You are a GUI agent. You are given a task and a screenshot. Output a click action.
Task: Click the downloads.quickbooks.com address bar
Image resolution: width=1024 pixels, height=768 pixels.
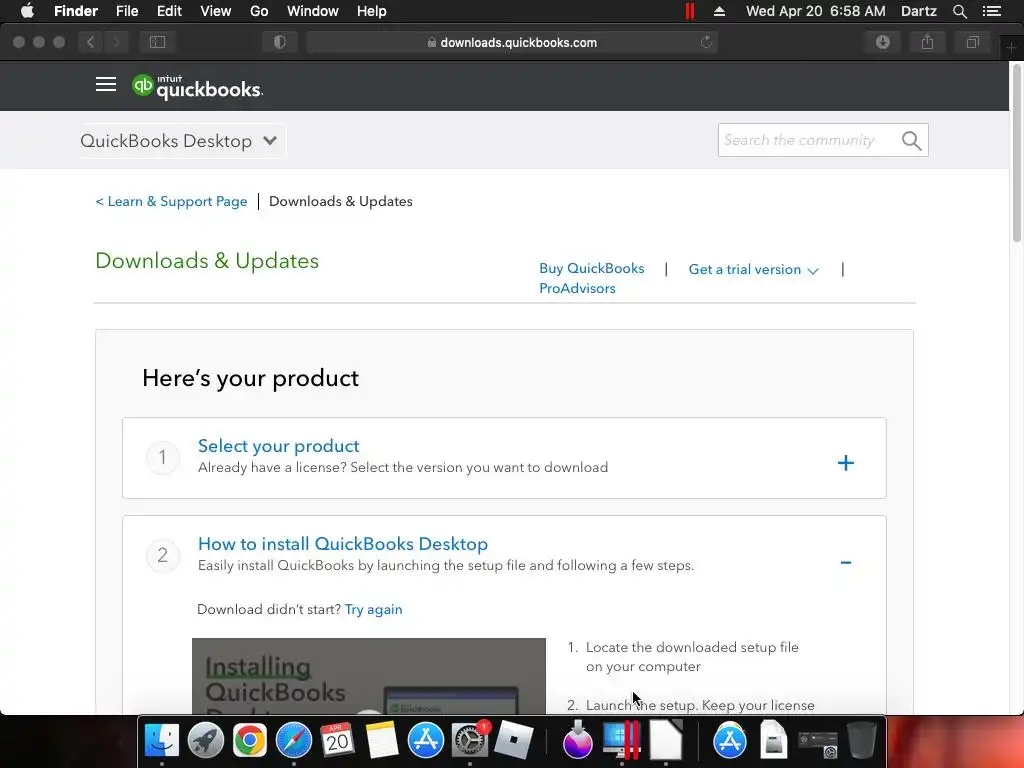[x=511, y=42]
